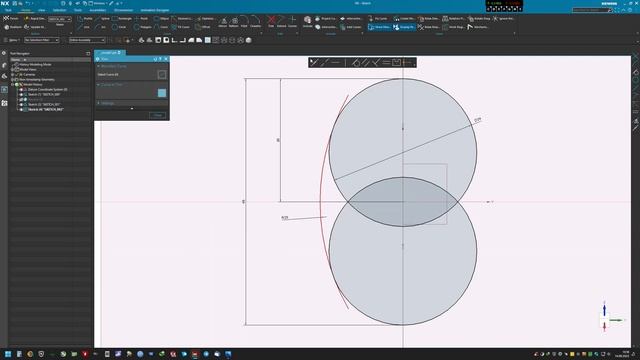Toggle Datum Coordinate System checkbox
The height and width of the screenshot is (360, 640).
click(x=21, y=89)
